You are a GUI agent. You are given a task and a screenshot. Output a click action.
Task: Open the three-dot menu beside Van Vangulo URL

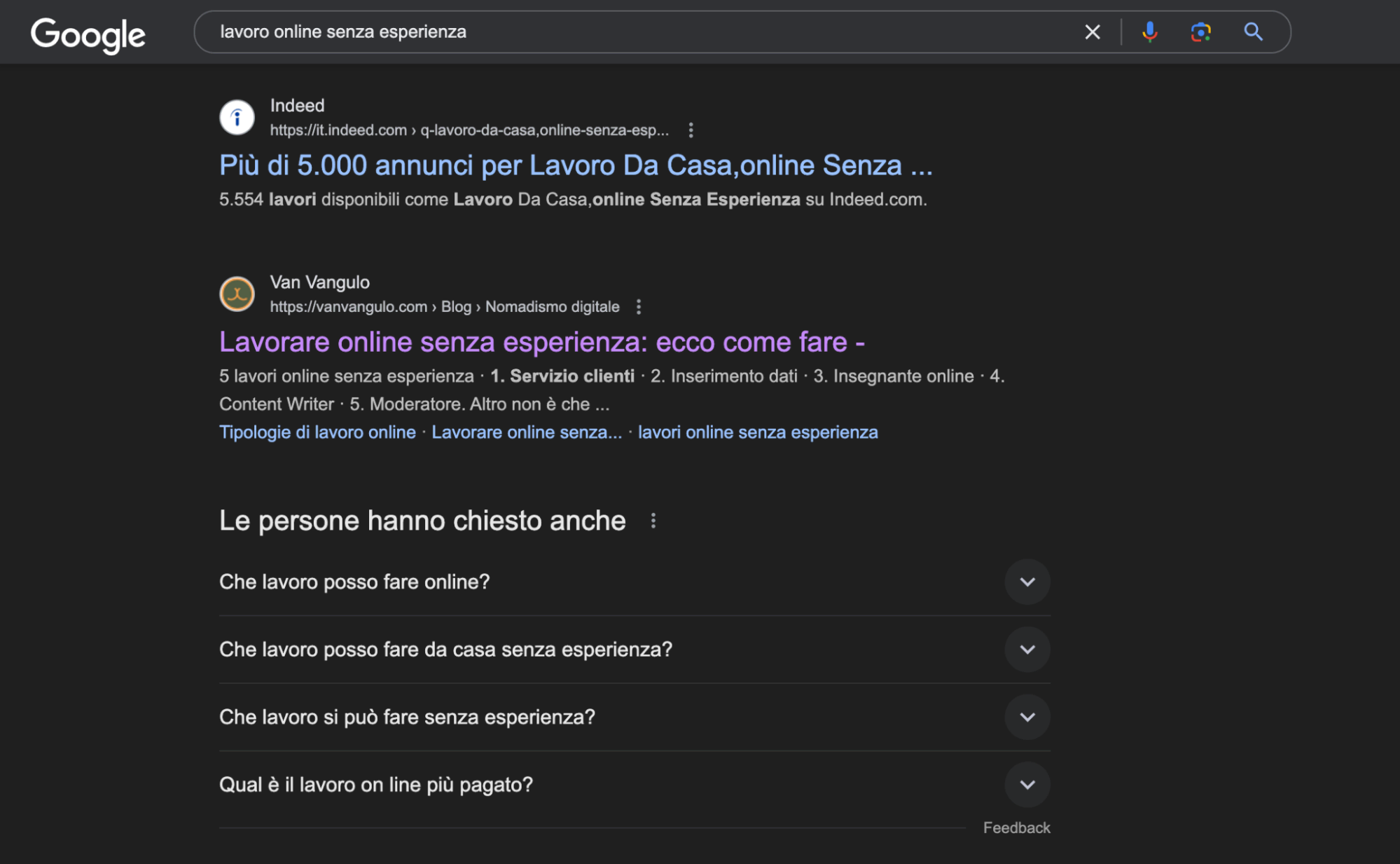(638, 307)
